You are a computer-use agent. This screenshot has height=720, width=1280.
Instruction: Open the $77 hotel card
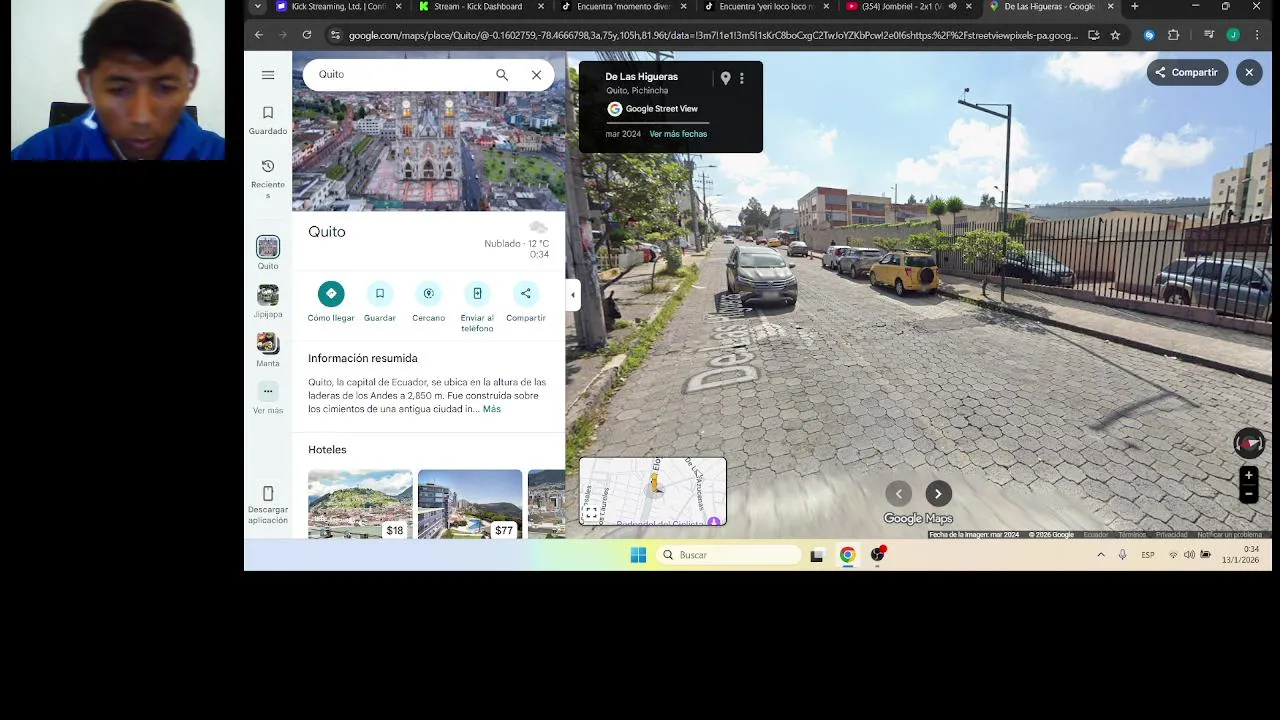(x=470, y=504)
